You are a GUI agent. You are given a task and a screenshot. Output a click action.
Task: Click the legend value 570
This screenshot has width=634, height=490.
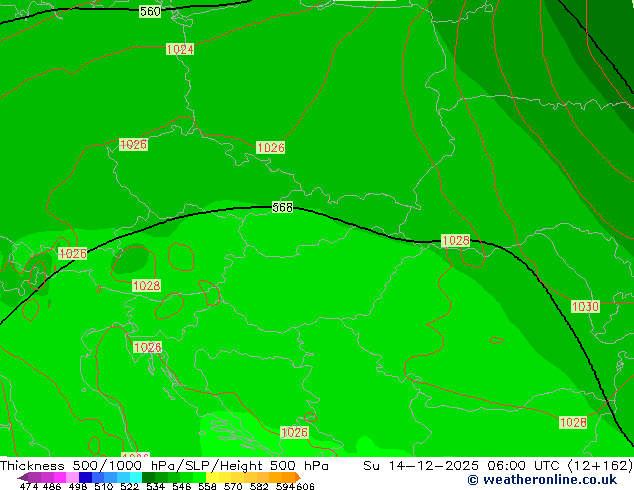point(233,486)
